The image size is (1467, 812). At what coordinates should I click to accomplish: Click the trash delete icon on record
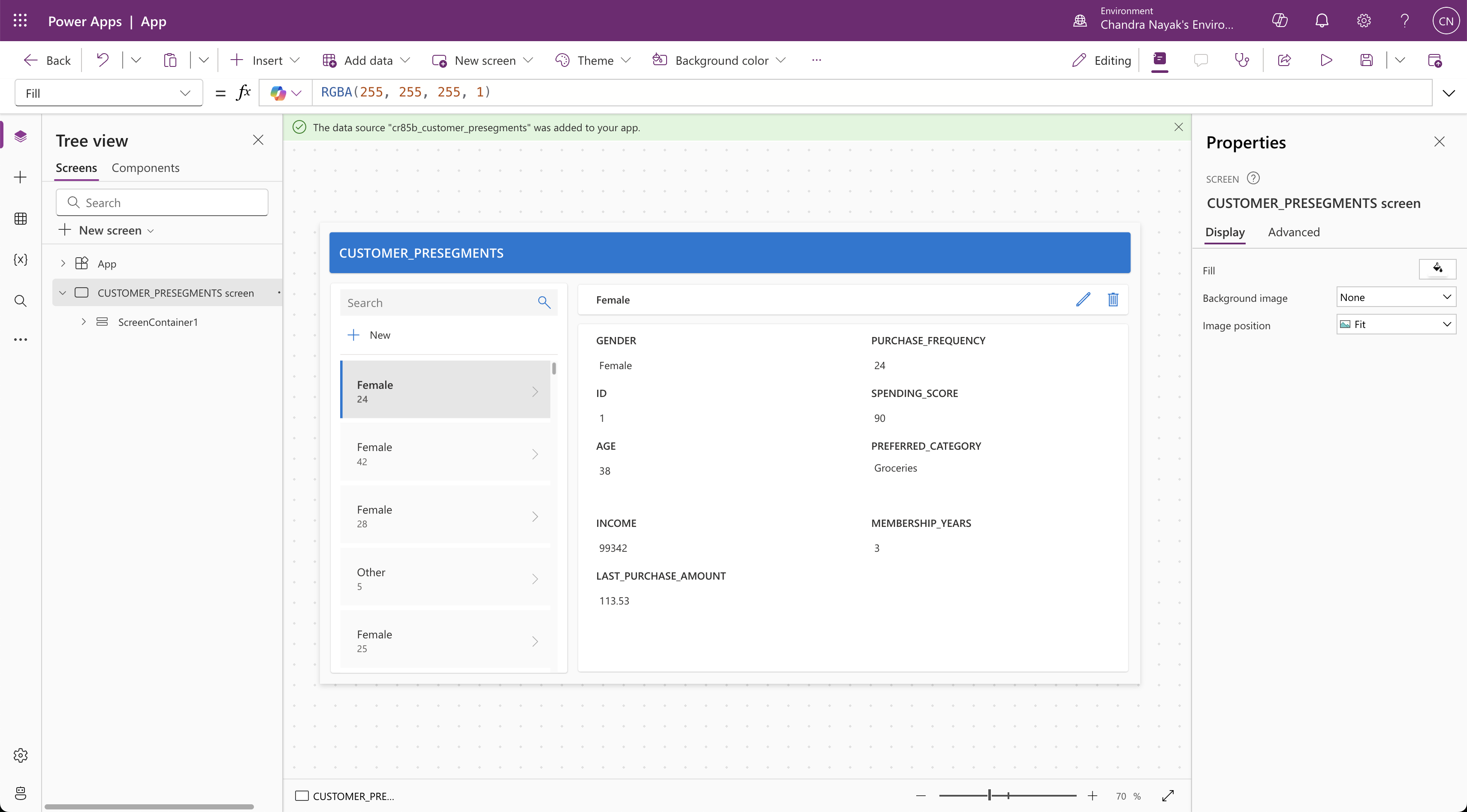point(1113,299)
